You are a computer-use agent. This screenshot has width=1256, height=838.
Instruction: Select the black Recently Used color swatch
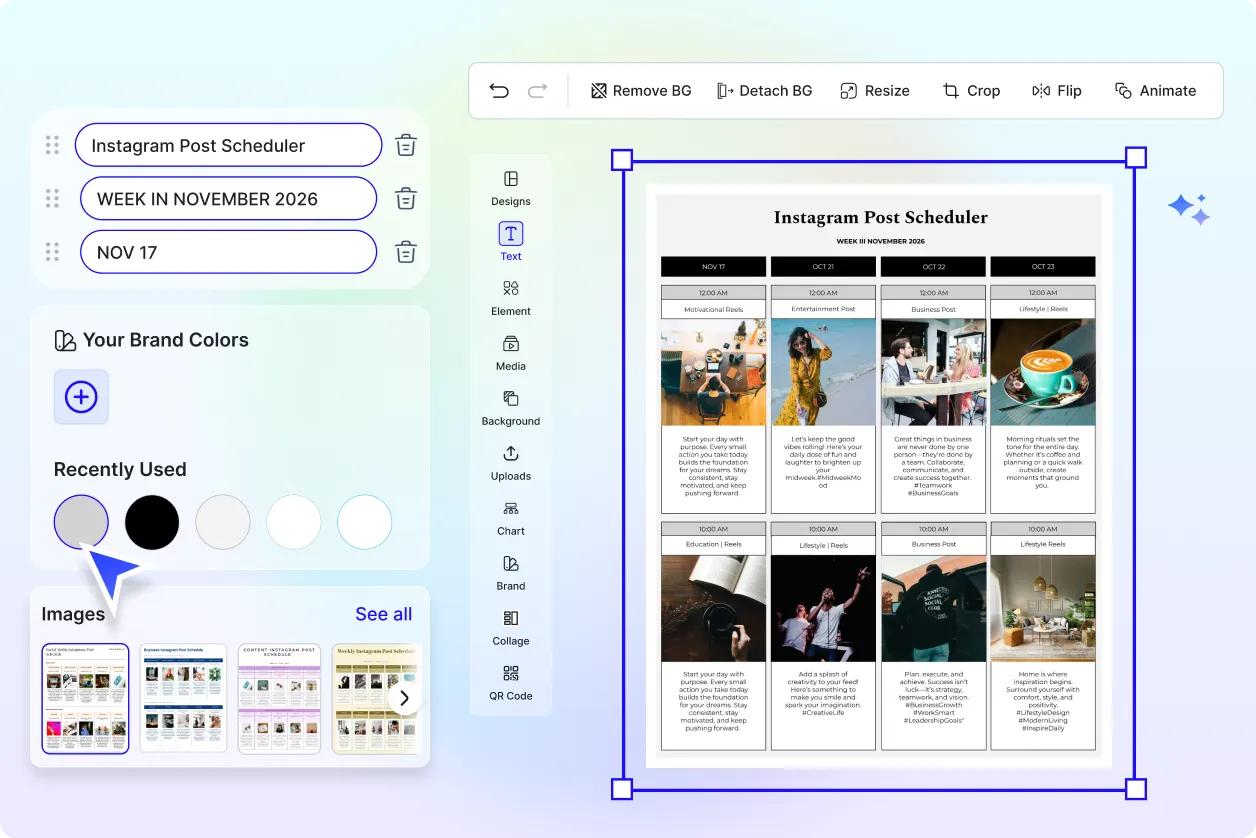coord(151,521)
